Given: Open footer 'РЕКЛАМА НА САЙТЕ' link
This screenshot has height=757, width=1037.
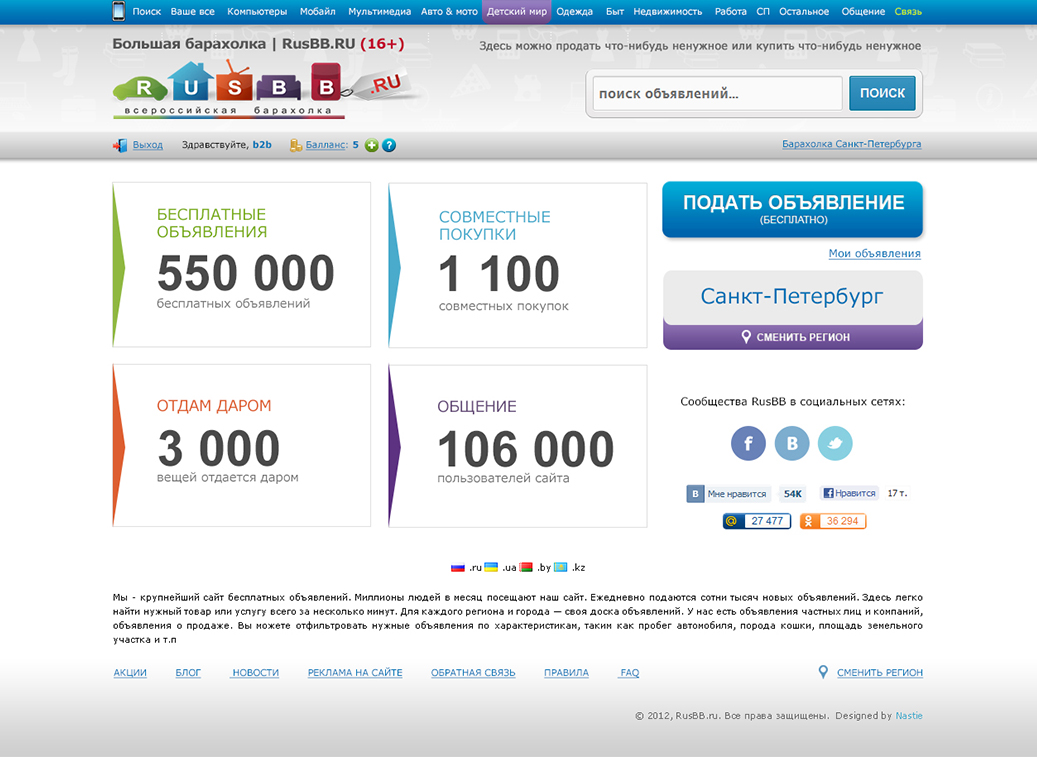Looking at the screenshot, I should click(x=354, y=672).
